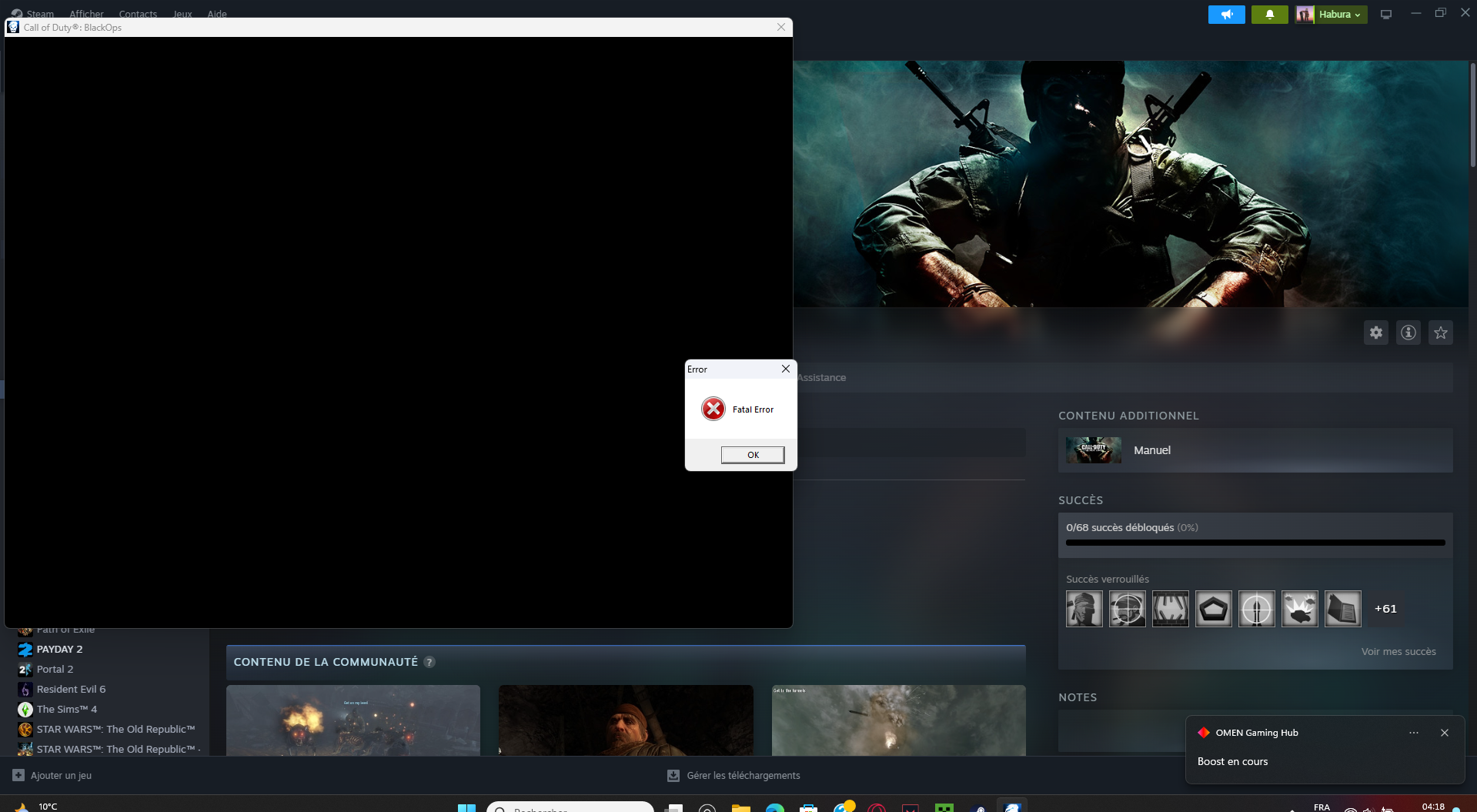Add game to favorites with star icon

[1441, 332]
